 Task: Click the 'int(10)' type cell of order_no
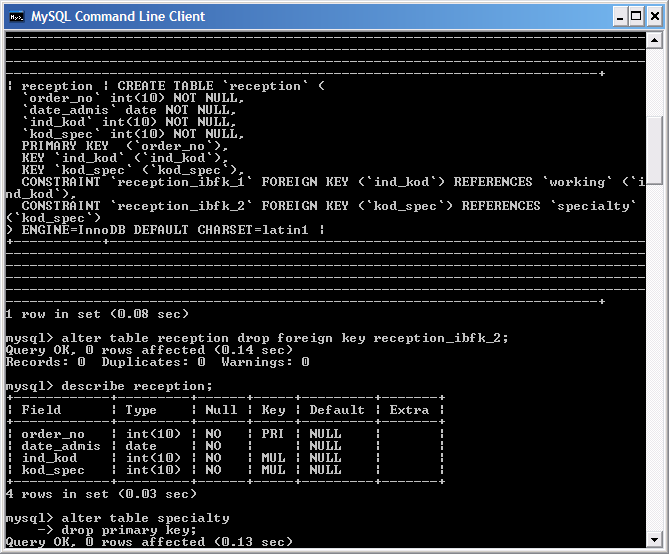153,434
